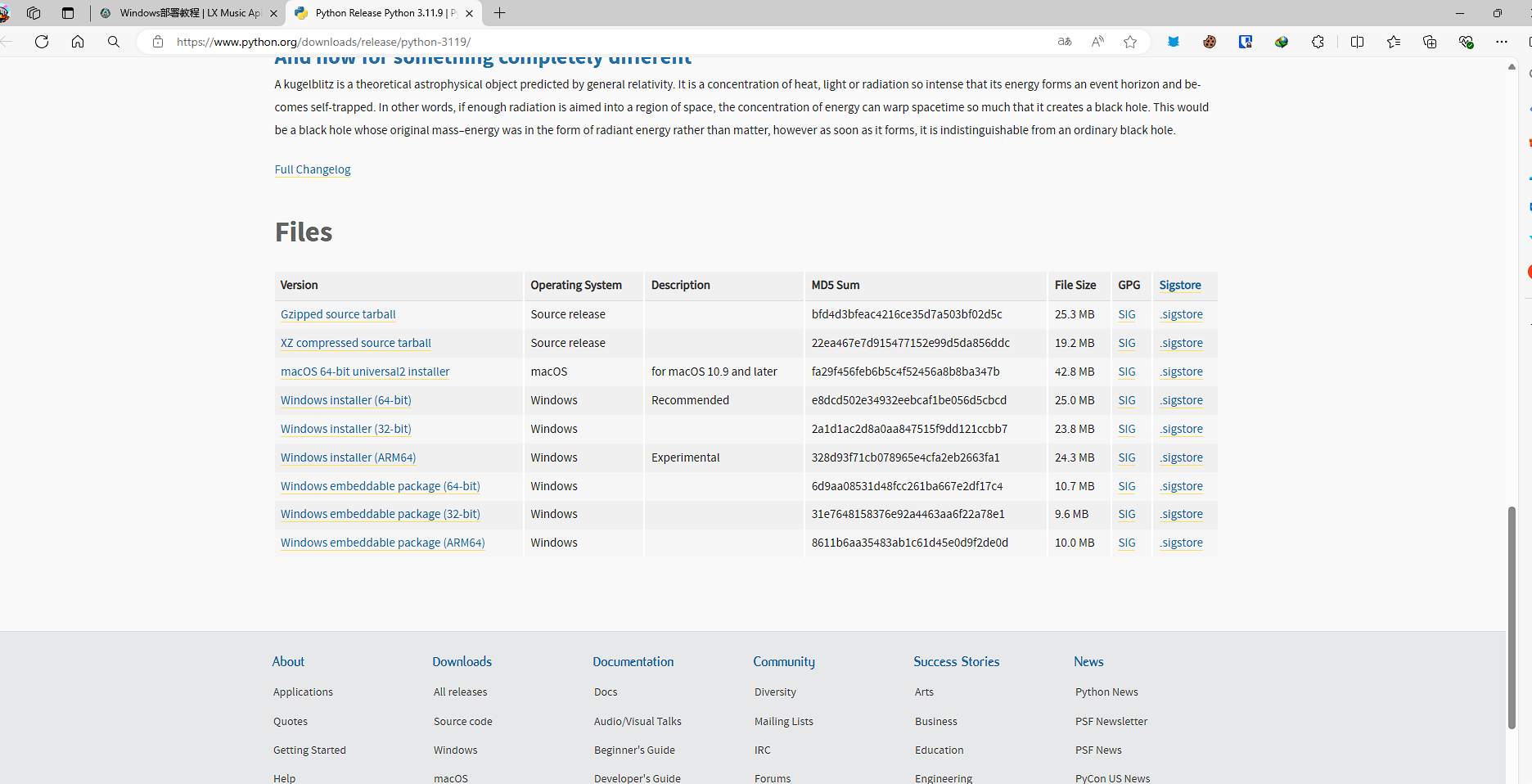Add page to favorites star icon
The height and width of the screenshot is (784, 1532).
coord(1130,42)
